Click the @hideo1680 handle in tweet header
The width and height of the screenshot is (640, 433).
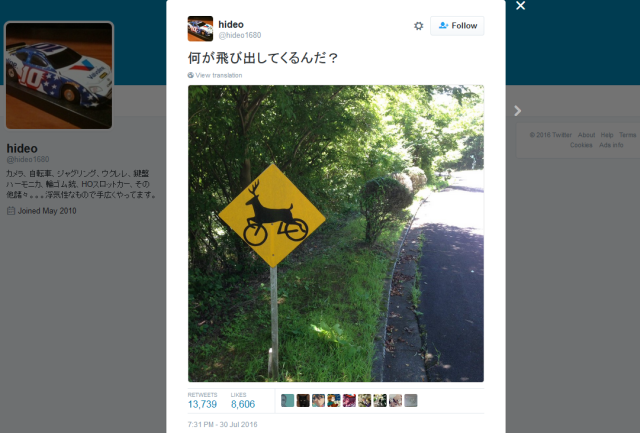(240, 36)
